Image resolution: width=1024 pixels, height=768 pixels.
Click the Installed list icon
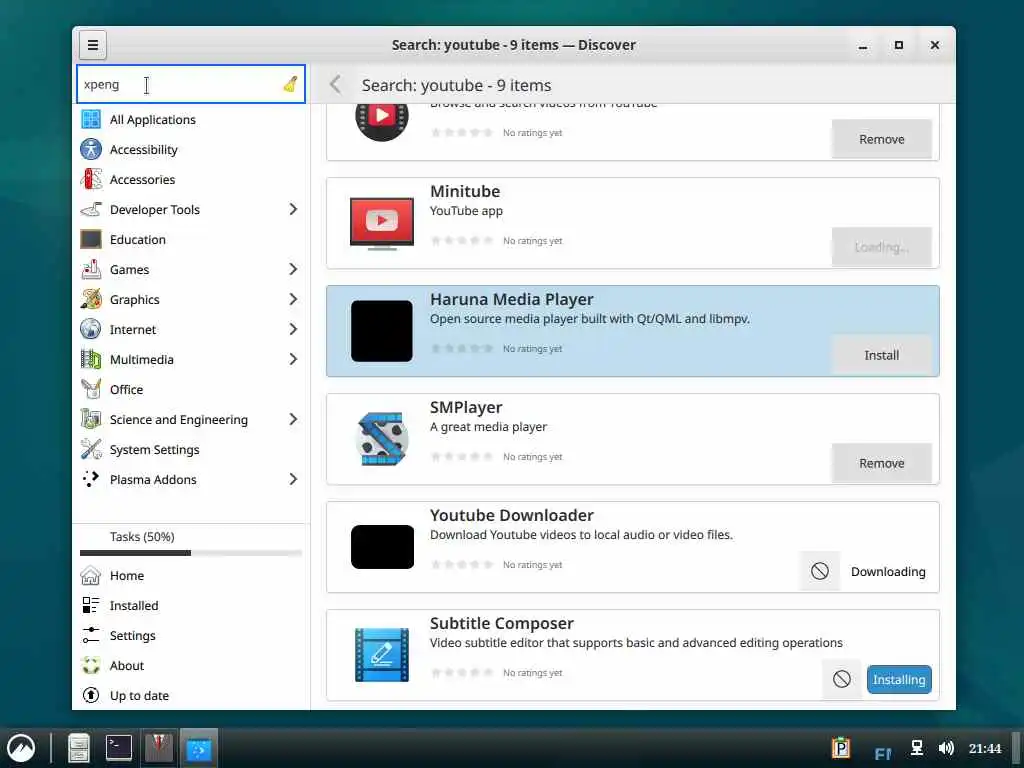click(91, 605)
